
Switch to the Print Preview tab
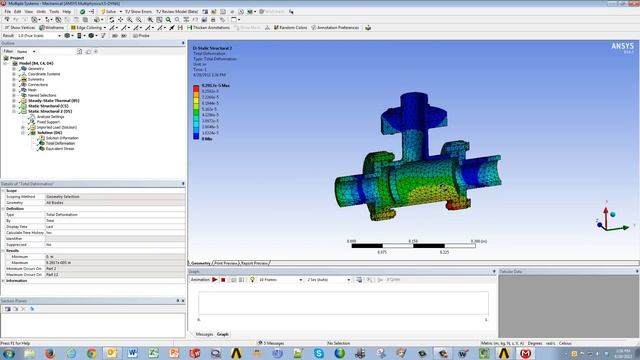pos(226,263)
